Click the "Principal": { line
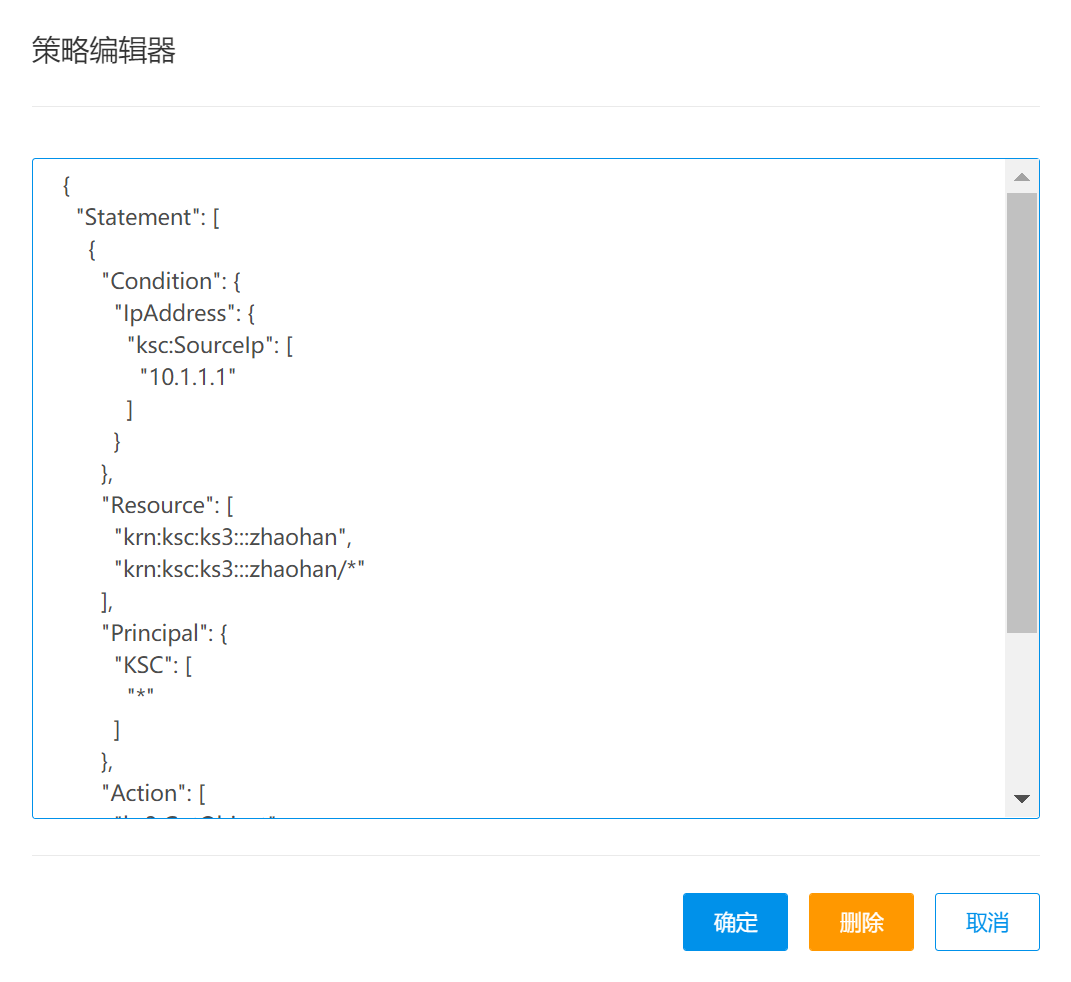This screenshot has height=982, width=1071. tap(164, 633)
